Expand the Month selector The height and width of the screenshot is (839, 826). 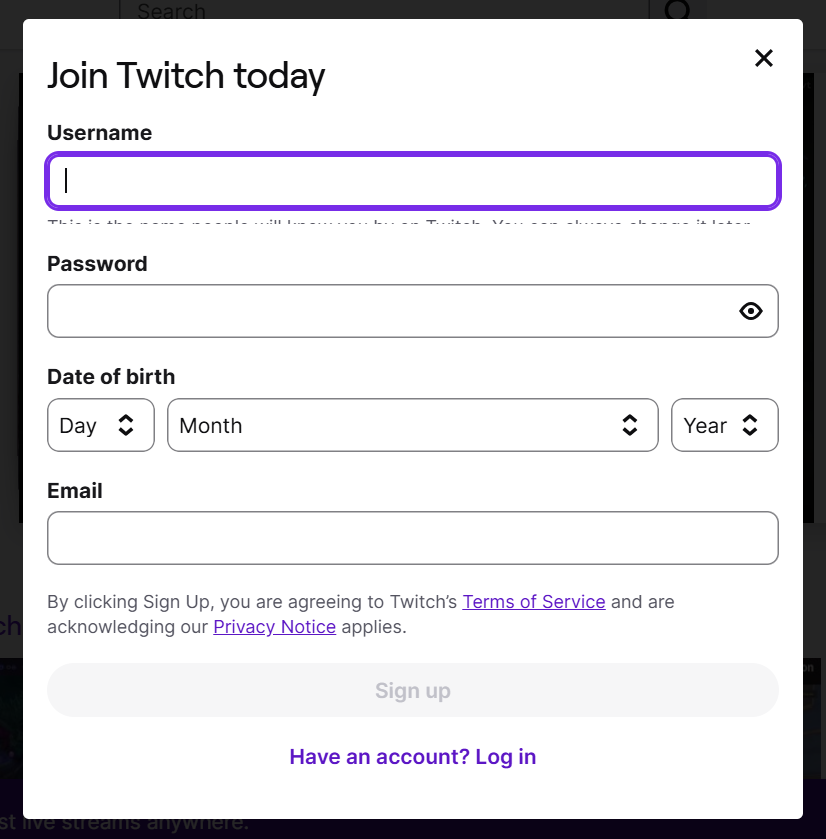(x=412, y=425)
